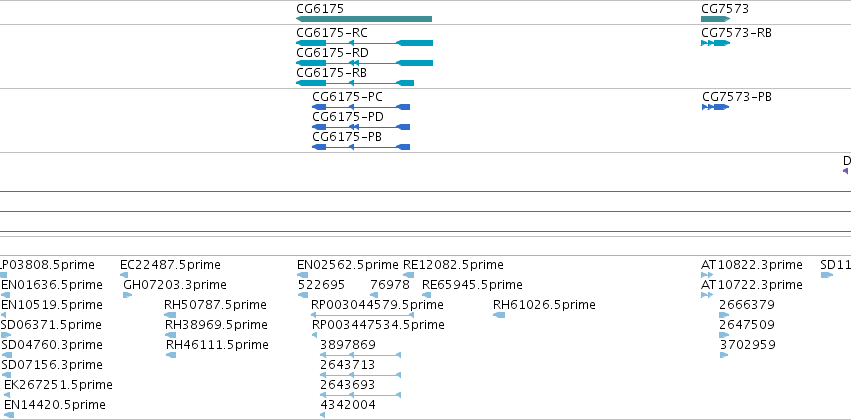851x420 pixels.
Task: Click the CG6175-PD protein glyph
Action: point(361,127)
